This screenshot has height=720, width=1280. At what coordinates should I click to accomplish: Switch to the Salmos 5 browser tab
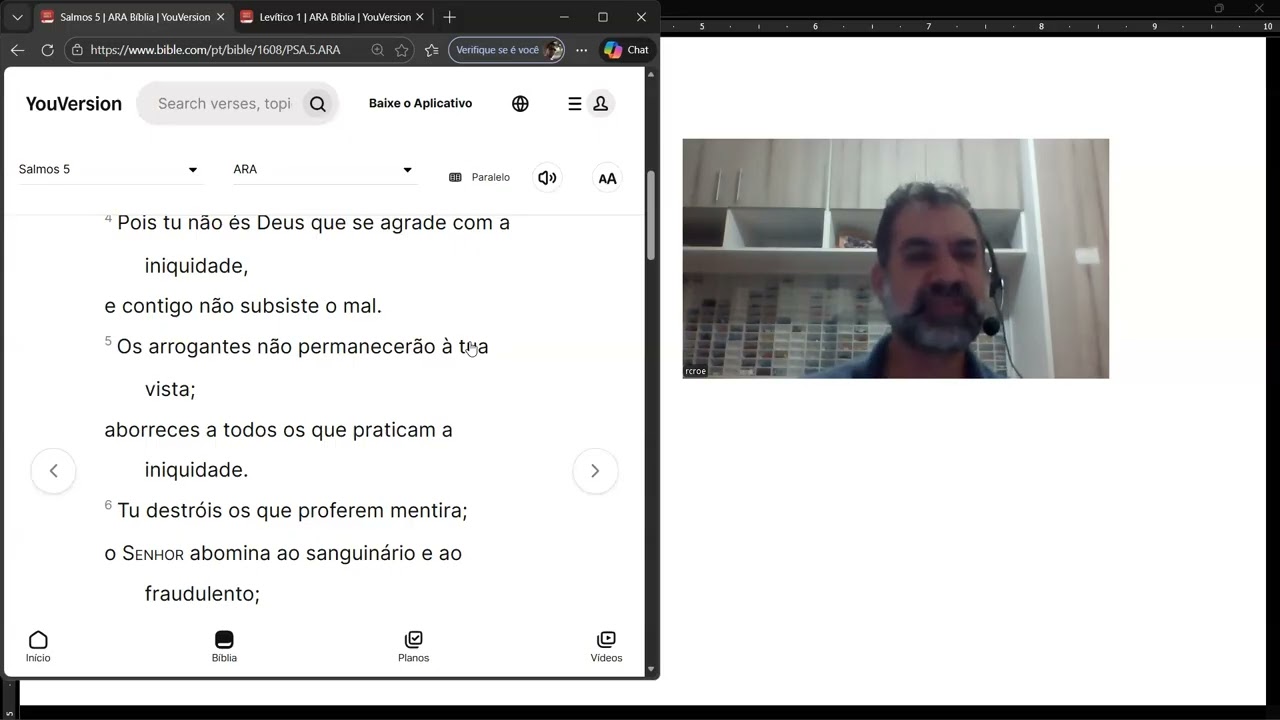(132, 17)
